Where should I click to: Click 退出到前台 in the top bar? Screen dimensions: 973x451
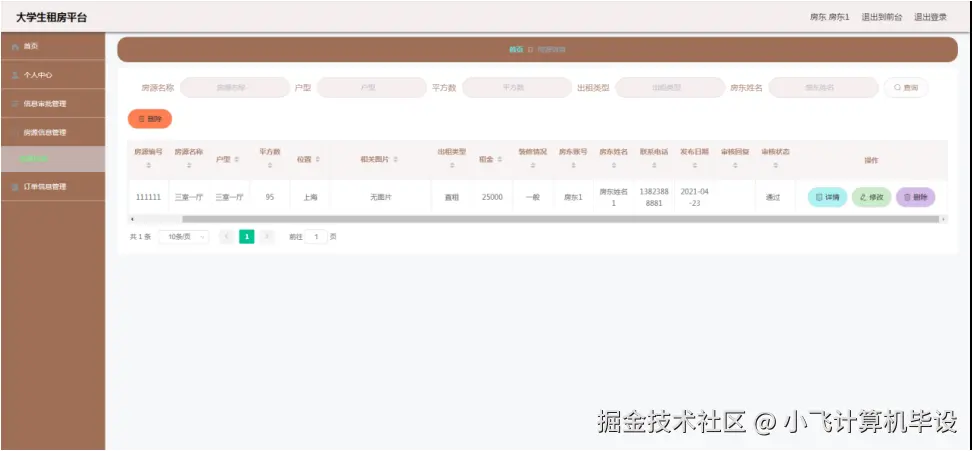tap(882, 17)
